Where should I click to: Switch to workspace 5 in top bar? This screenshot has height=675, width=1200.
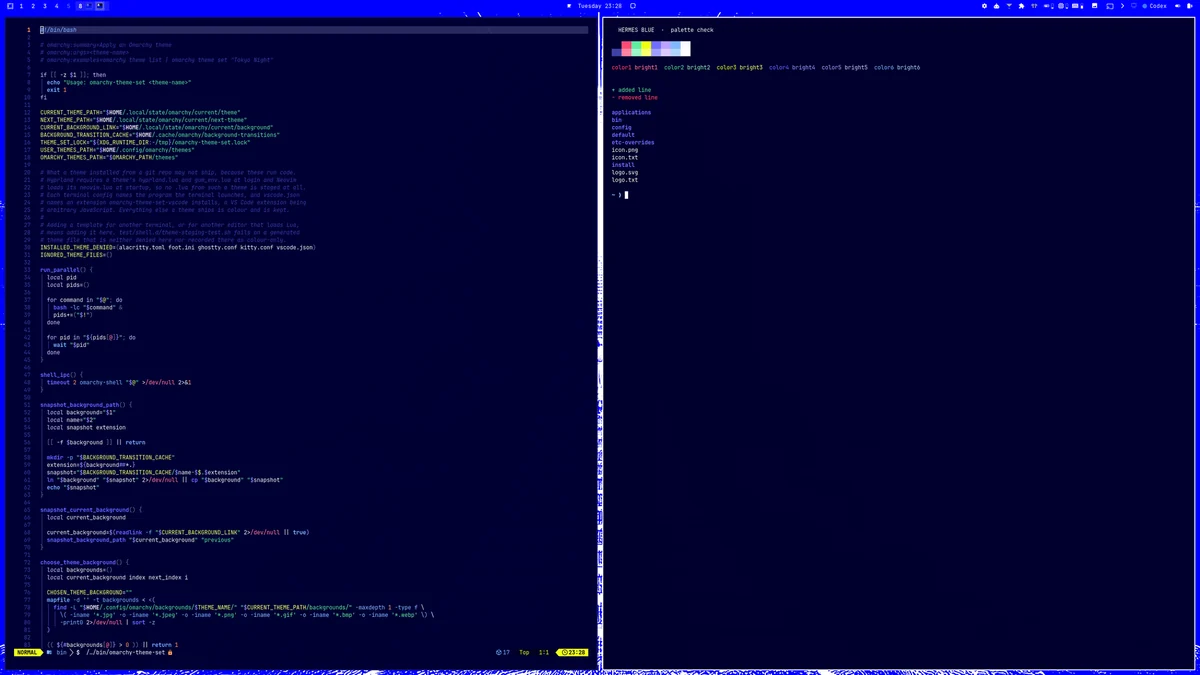69,6
